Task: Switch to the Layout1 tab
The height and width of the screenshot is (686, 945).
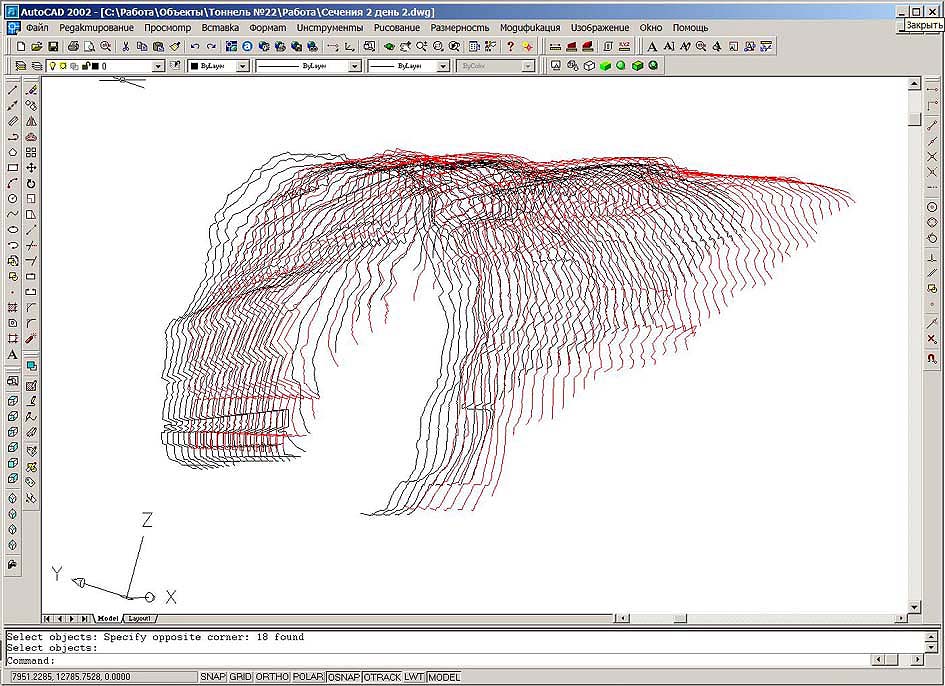Action: coord(140,618)
